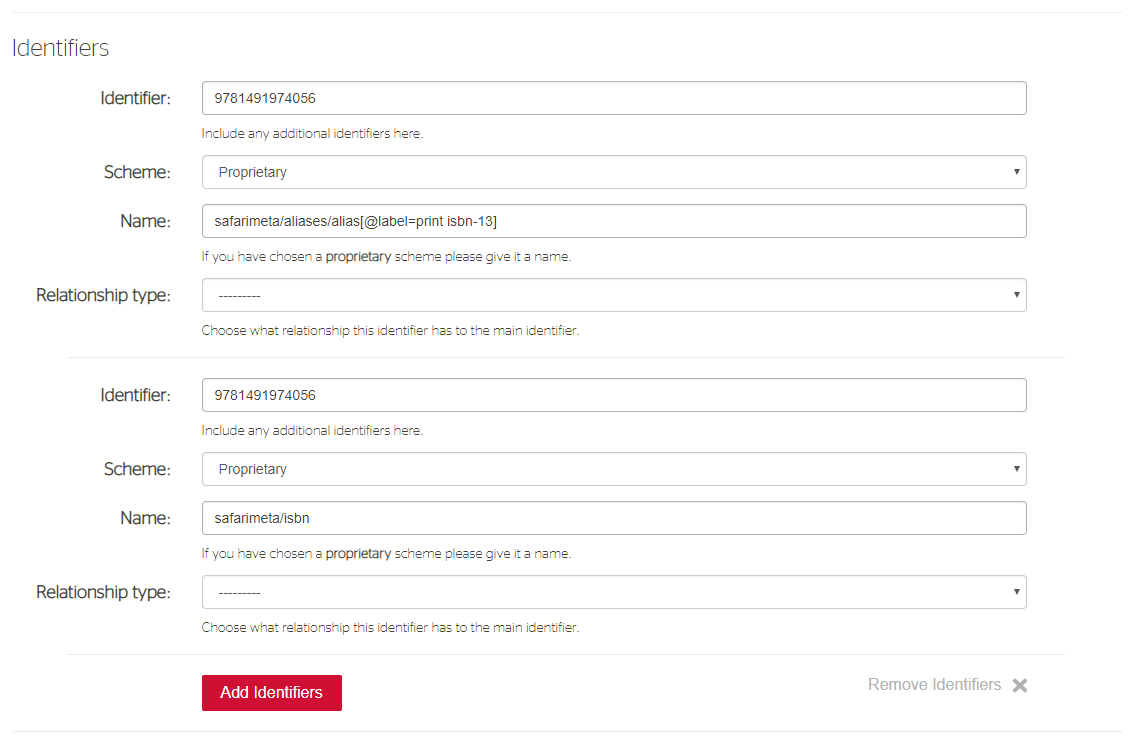This screenshot has width=1134, height=744.
Task: Click the Name: label beside safarimeta/isbn
Action: pyautogui.click(x=145, y=518)
